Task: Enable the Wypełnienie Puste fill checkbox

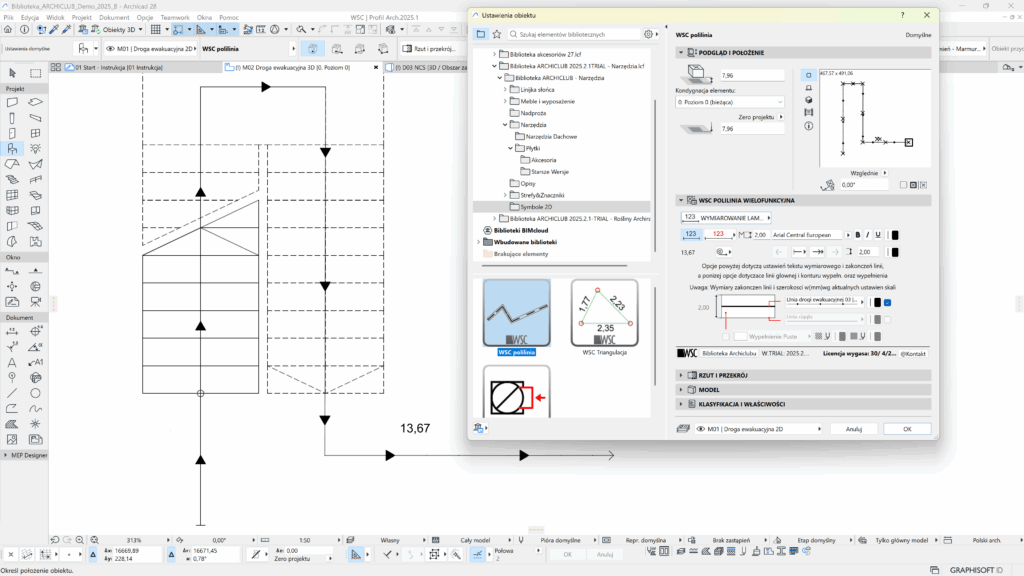Action: pyautogui.click(x=726, y=336)
